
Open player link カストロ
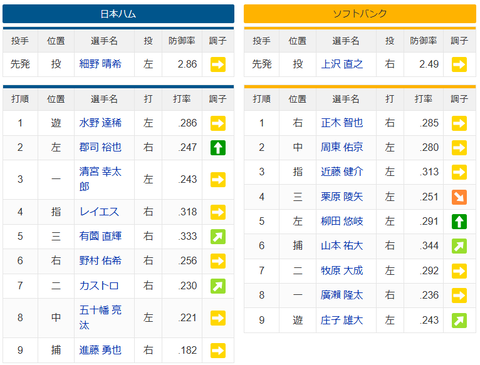pyautogui.click(x=99, y=286)
